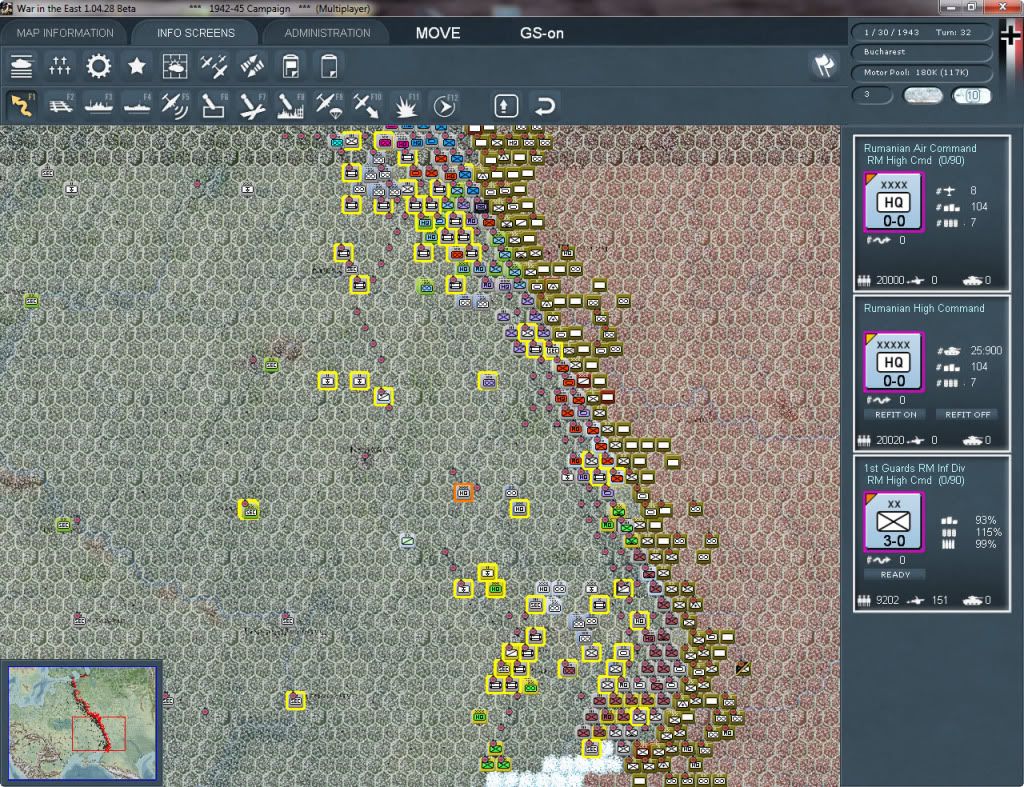The image size is (1024, 787).
Task: Open the blank clipboard report icon
Action: point(329,66)
